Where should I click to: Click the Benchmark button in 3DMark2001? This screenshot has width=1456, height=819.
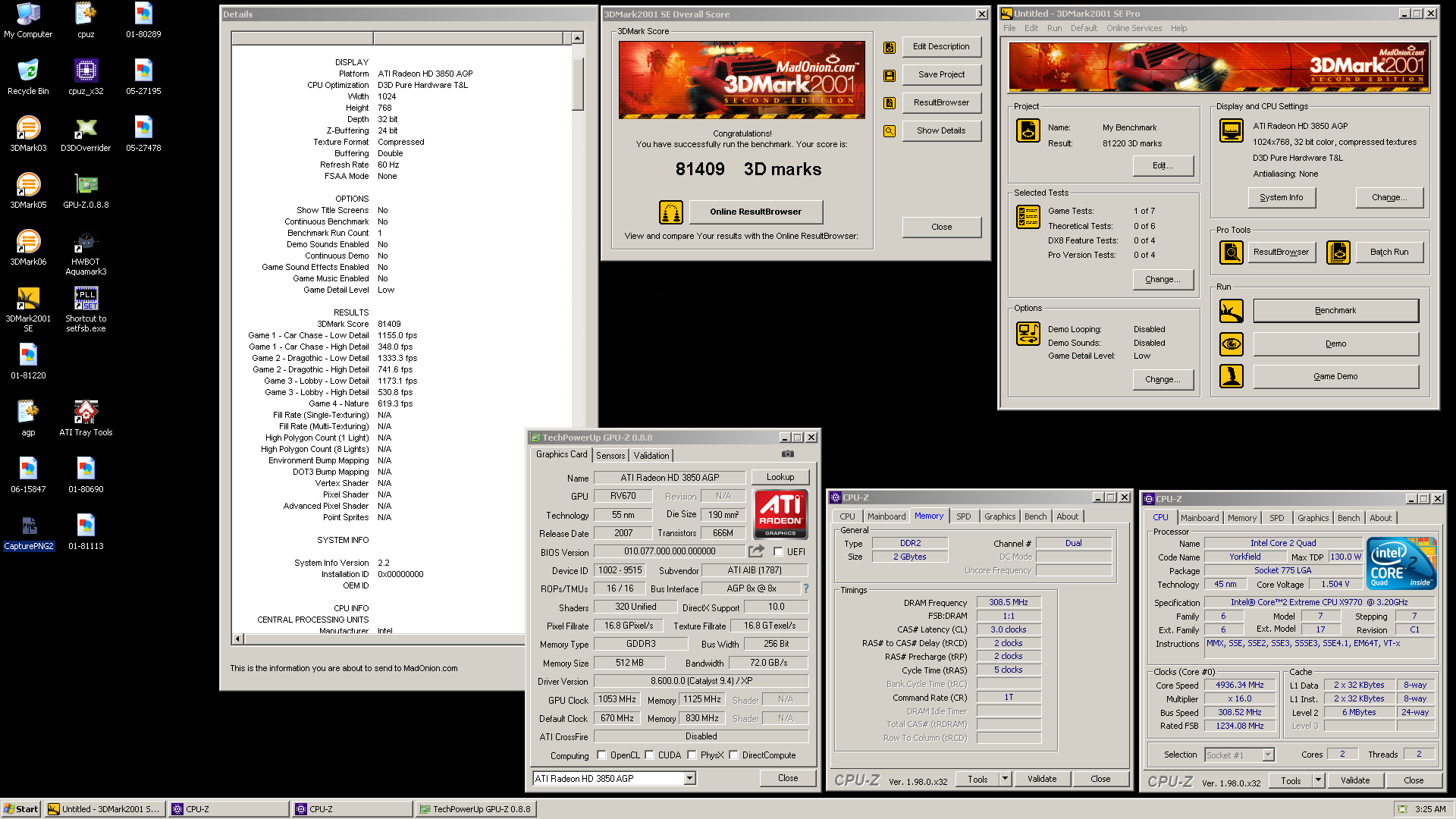coord(1335,311)
